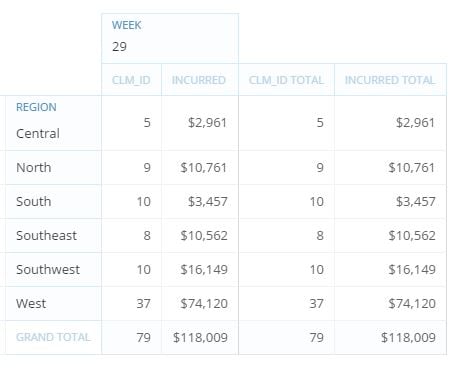
Task: Click the grand total incurred total $118,009
Action: pos(408,338)
